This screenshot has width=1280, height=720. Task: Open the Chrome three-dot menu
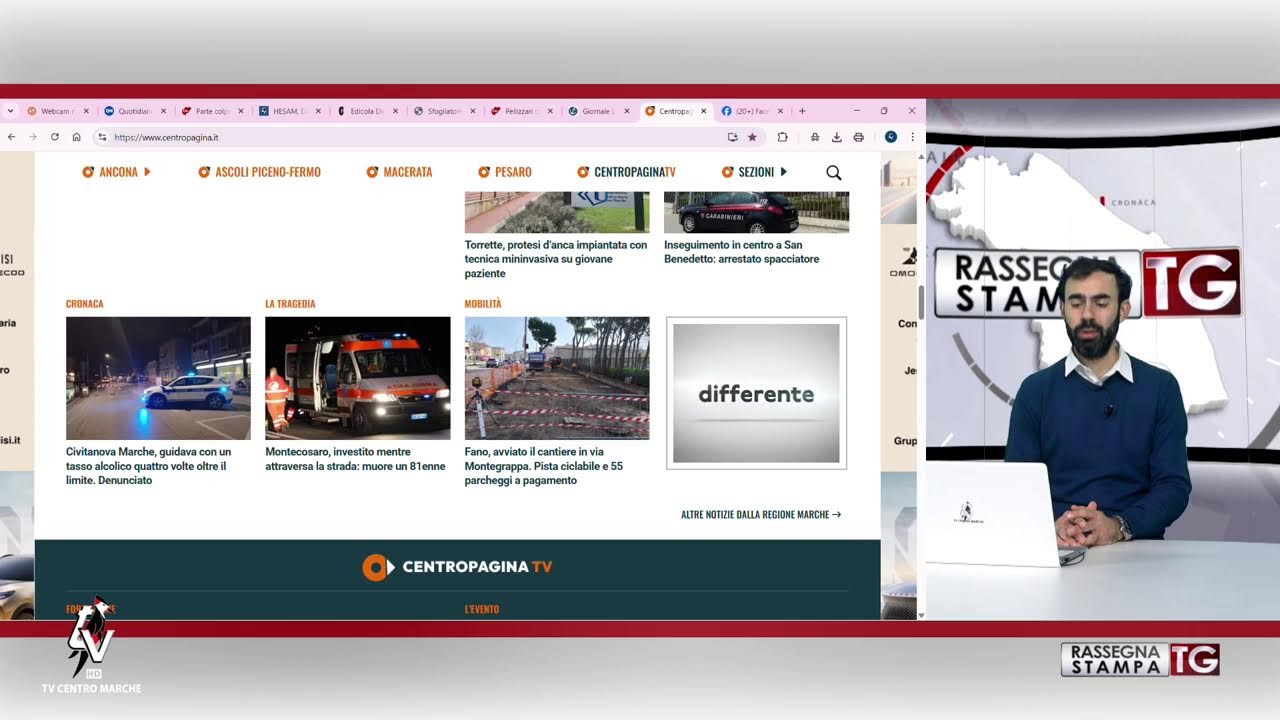click(x=912, y=137)
